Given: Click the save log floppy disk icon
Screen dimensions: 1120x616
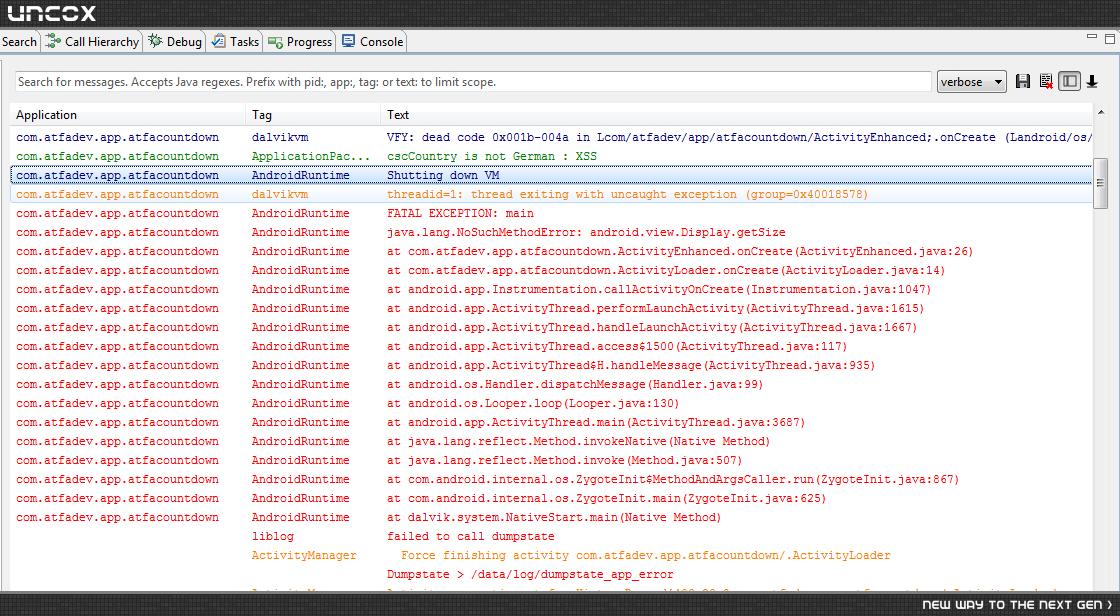Looking at the screenshot, I should (1023, 81).
